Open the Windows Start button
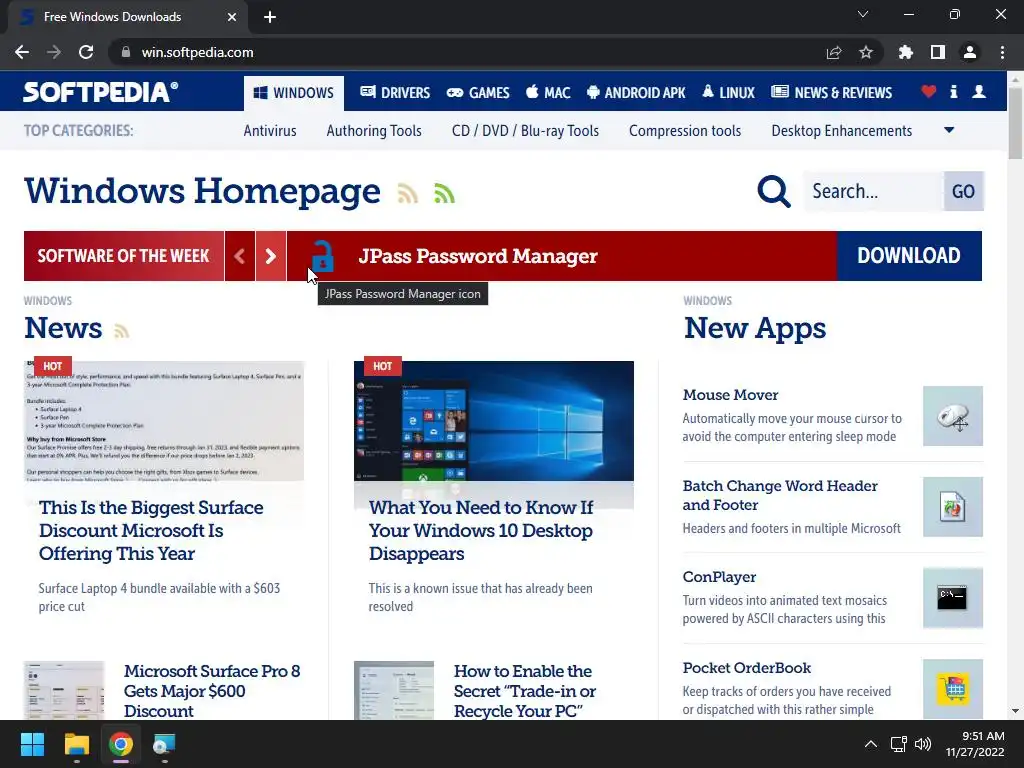Image resolution: width=1024 pixels, height=768 pixels. [32, 744]
